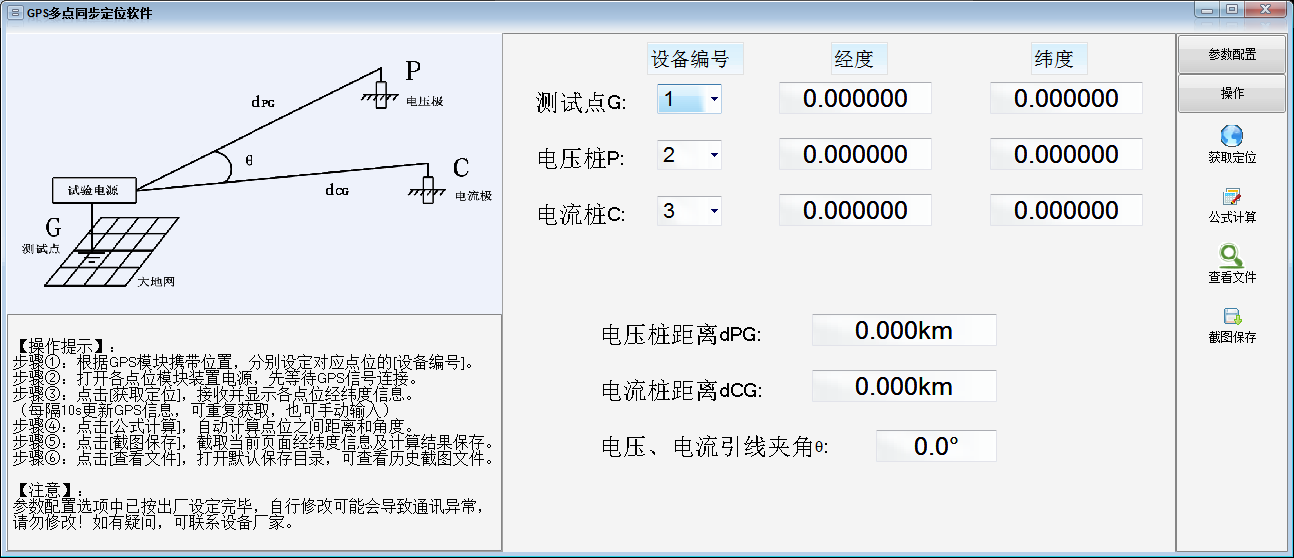Click the 截图保存 save icon

click(x=1231, y=317)
